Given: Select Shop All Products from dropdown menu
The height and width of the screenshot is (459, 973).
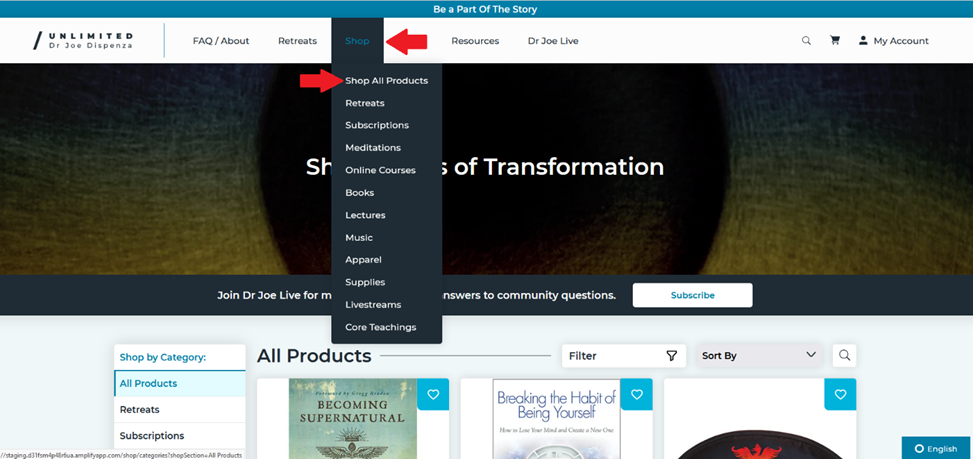Looking at the screenshot, I should 387,81.
